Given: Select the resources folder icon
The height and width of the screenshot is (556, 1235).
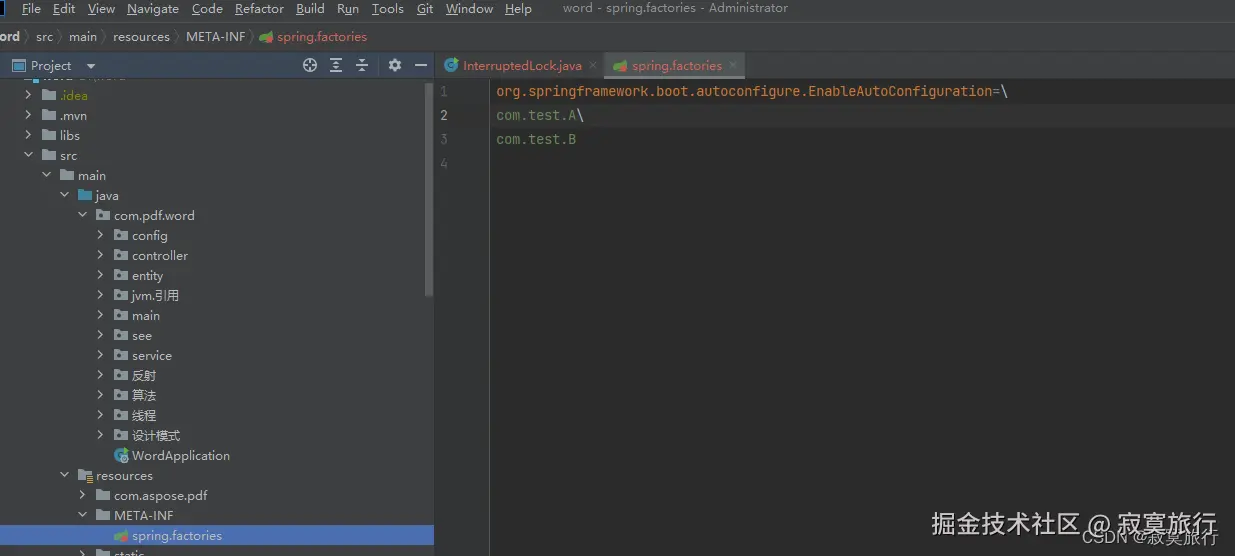Looking at the screenshot, I should click(x=85, y=475).
